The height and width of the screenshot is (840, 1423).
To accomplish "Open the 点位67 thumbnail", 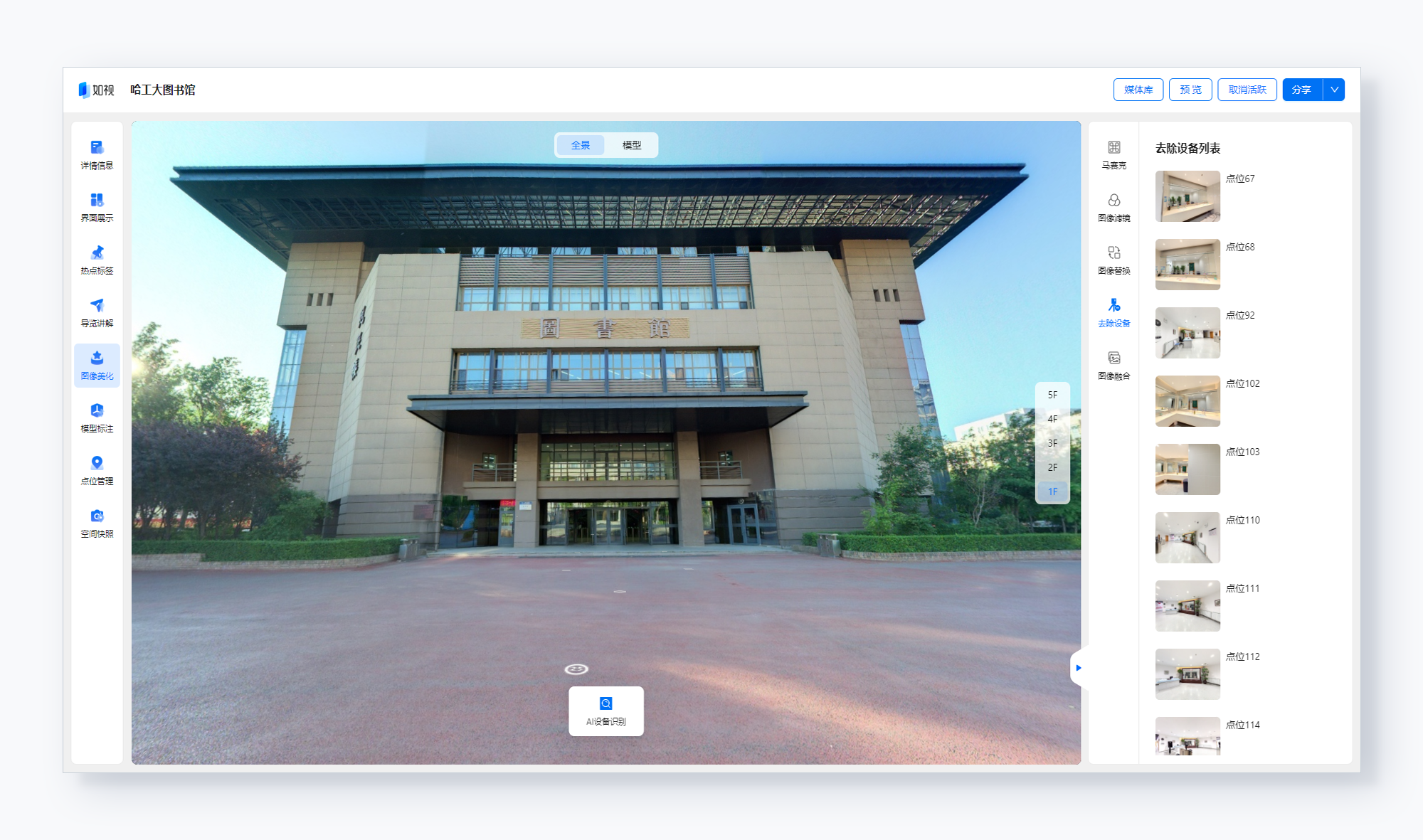I will click(x=1187, y=196).
